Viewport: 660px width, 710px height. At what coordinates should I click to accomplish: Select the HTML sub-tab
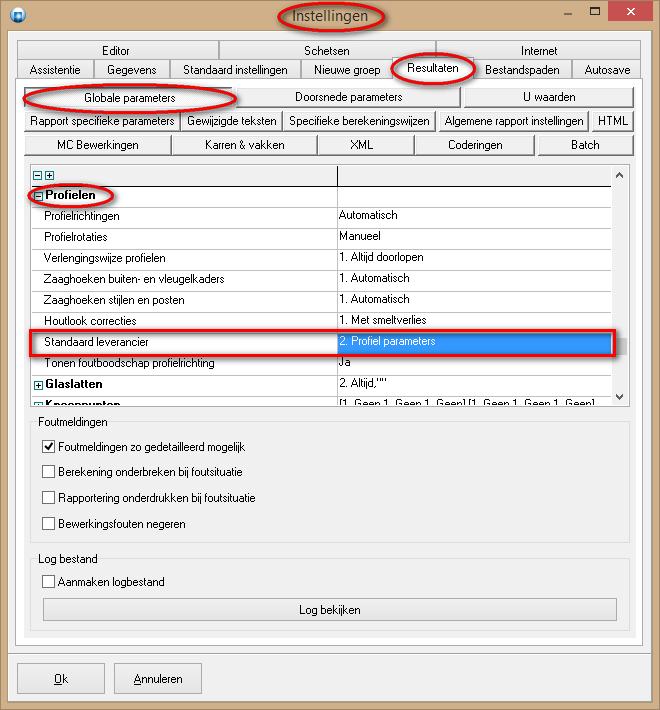(x=612, y=121)
